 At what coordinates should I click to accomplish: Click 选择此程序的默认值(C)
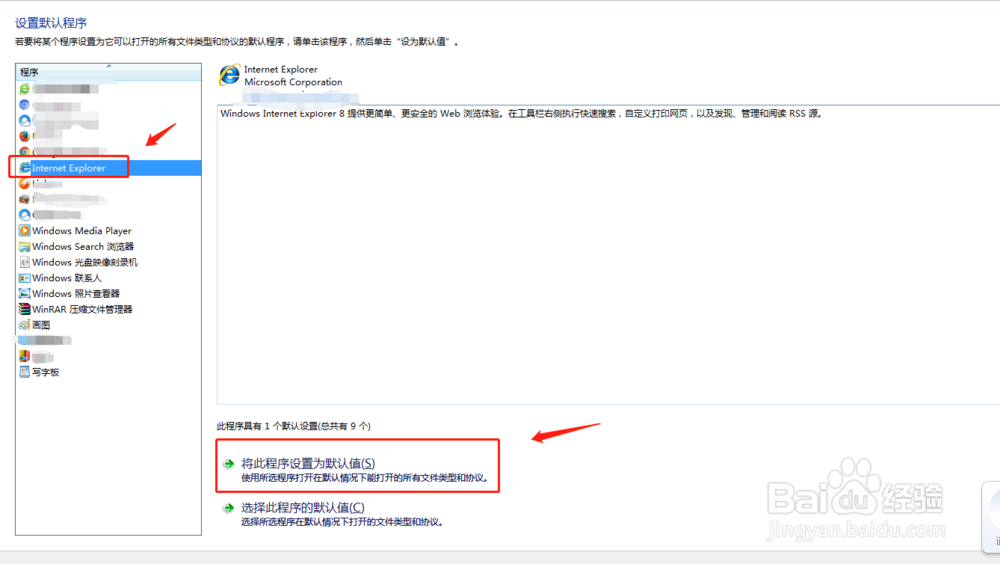(303, 508)
